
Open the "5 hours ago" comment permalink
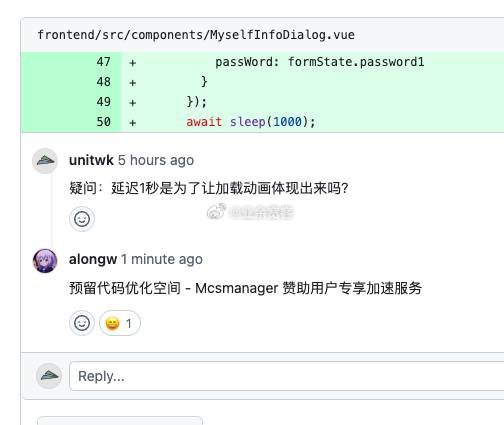156,160
